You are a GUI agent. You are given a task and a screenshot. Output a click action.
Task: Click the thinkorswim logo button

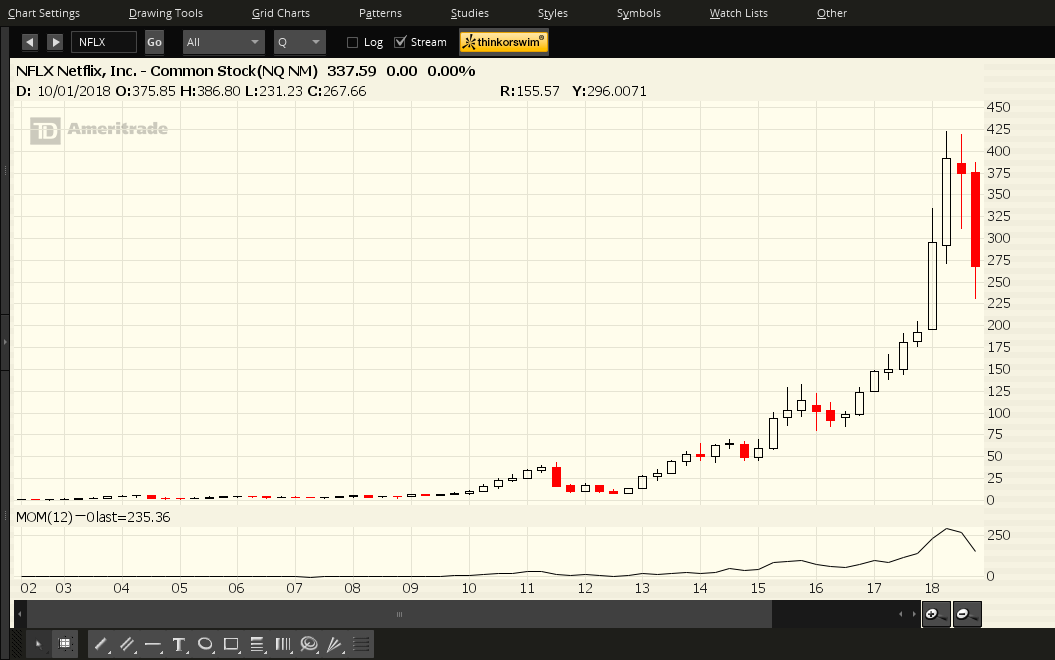pyautogui.click(x=504, y=42)
